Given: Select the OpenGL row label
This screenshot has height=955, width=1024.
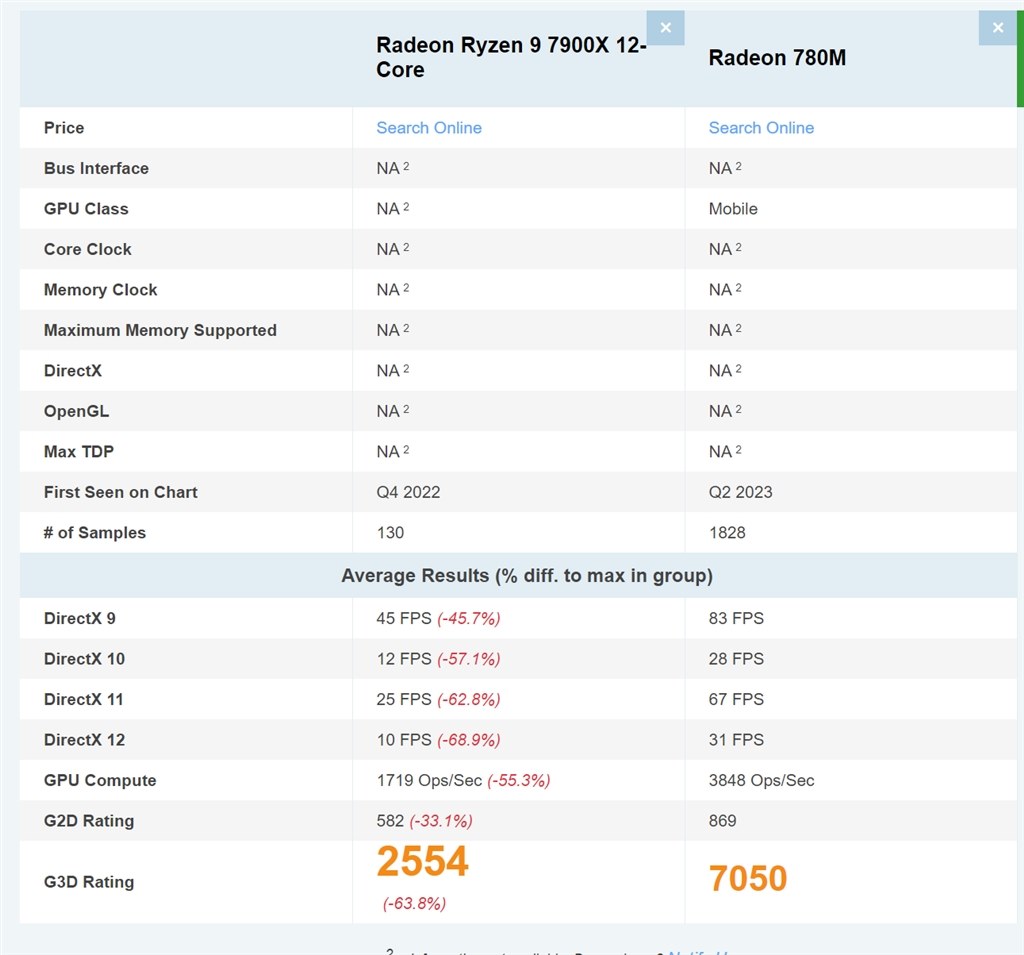Looking at the screenshot, I should tap(76, 412).
